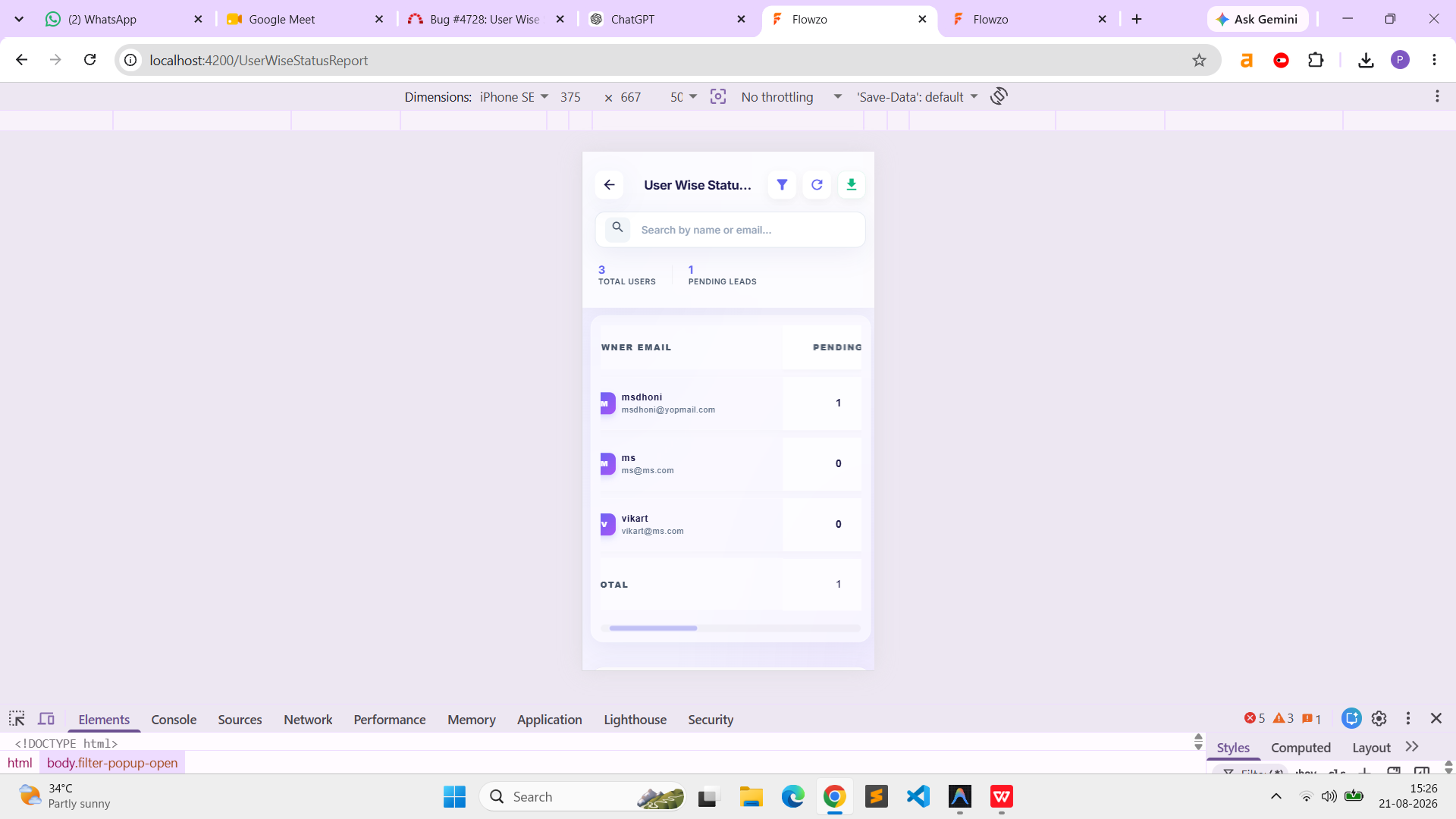Click the DevTools errors count badge

(1255, 718)
